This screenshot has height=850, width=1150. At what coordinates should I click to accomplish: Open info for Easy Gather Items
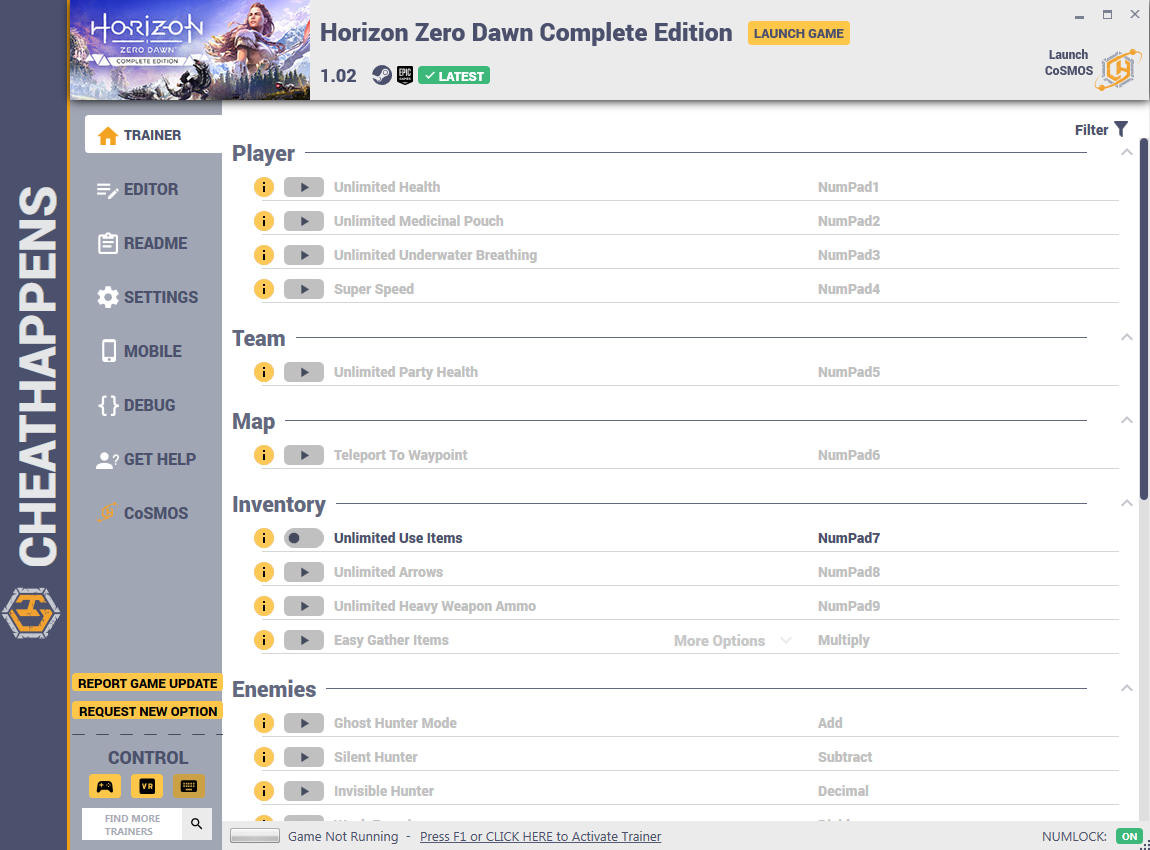point(263,640)
